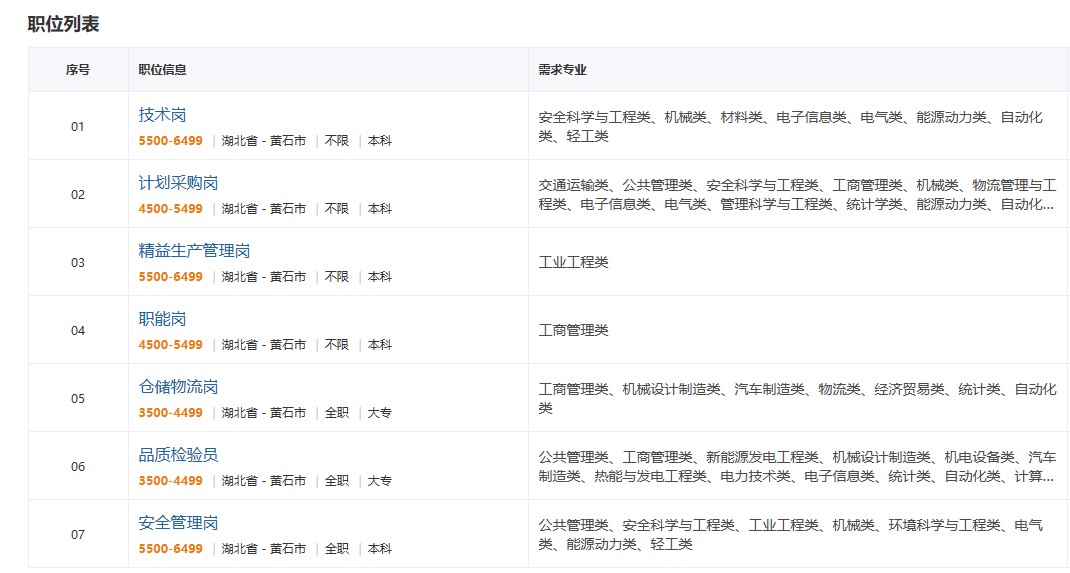The height and width of the screenshot is (573, 1070).
Task: Select the 工商管理类 major cell for 职能岗
Action: click(x=573, y=330)
